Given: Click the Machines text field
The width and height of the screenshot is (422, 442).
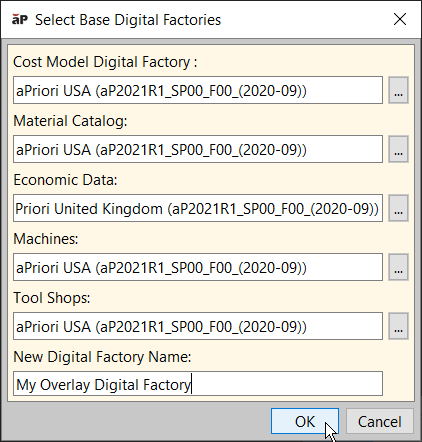Looking at the screenshot, I should point(198,267).
